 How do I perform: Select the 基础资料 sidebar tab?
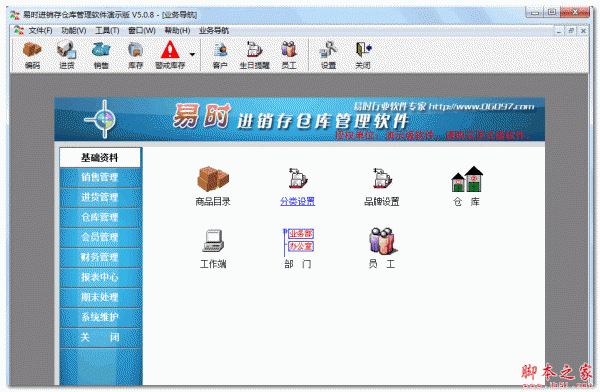[100, 157]
